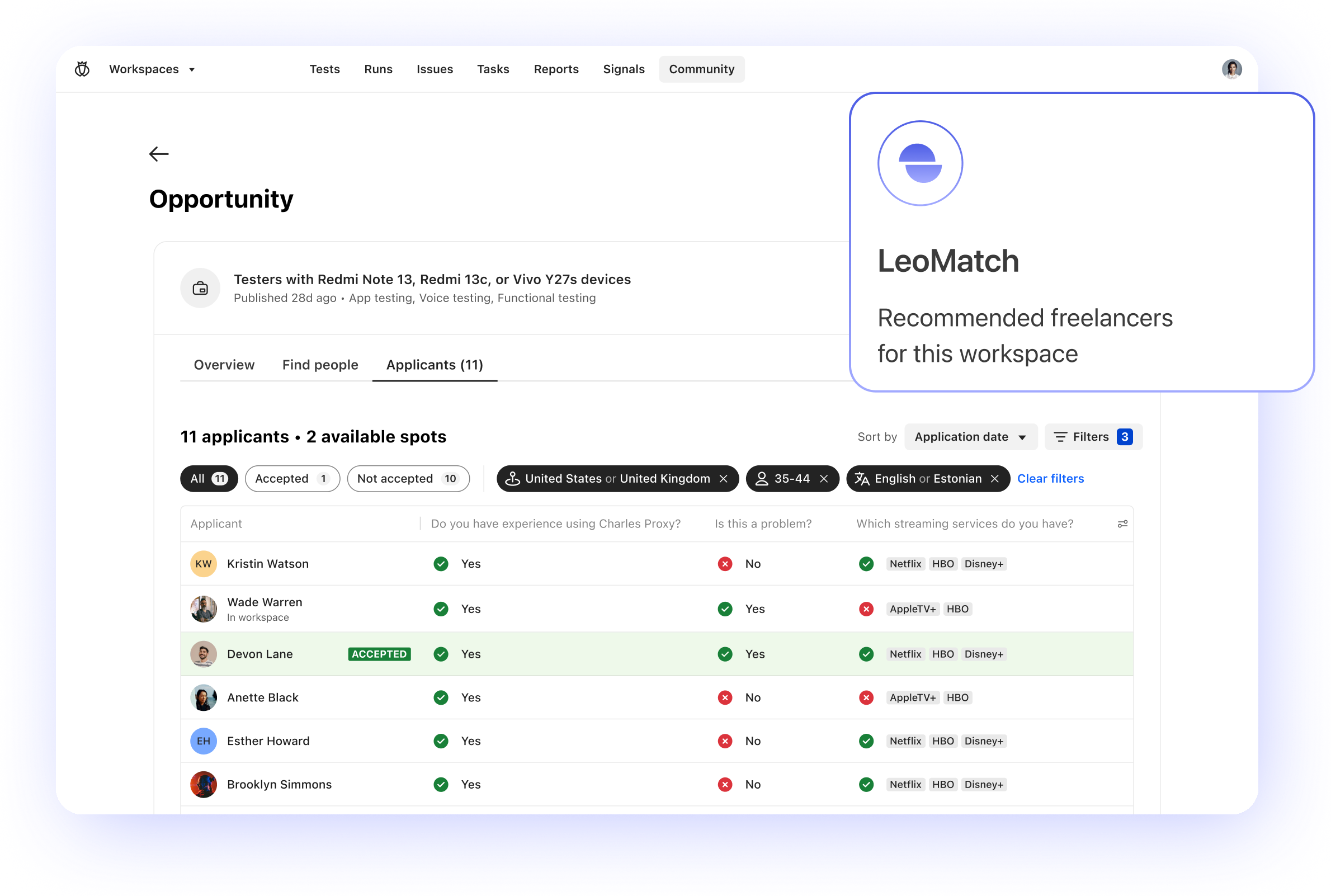Viewport: 1331px width, 896px height.
Task: Toggle the Not accepted filter showing 10
Action: [x=408, y=478]
